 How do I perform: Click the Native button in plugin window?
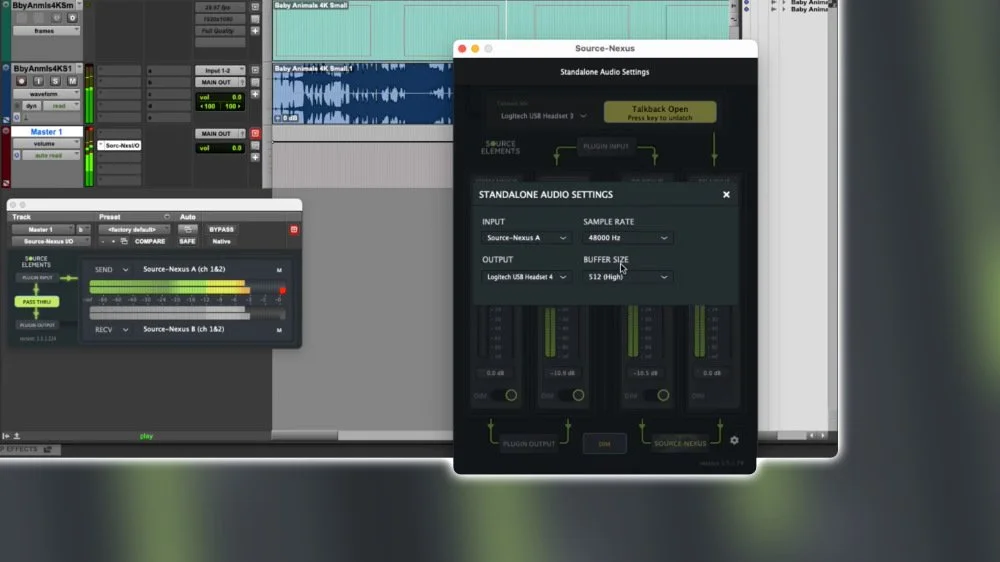pos(221,241)
